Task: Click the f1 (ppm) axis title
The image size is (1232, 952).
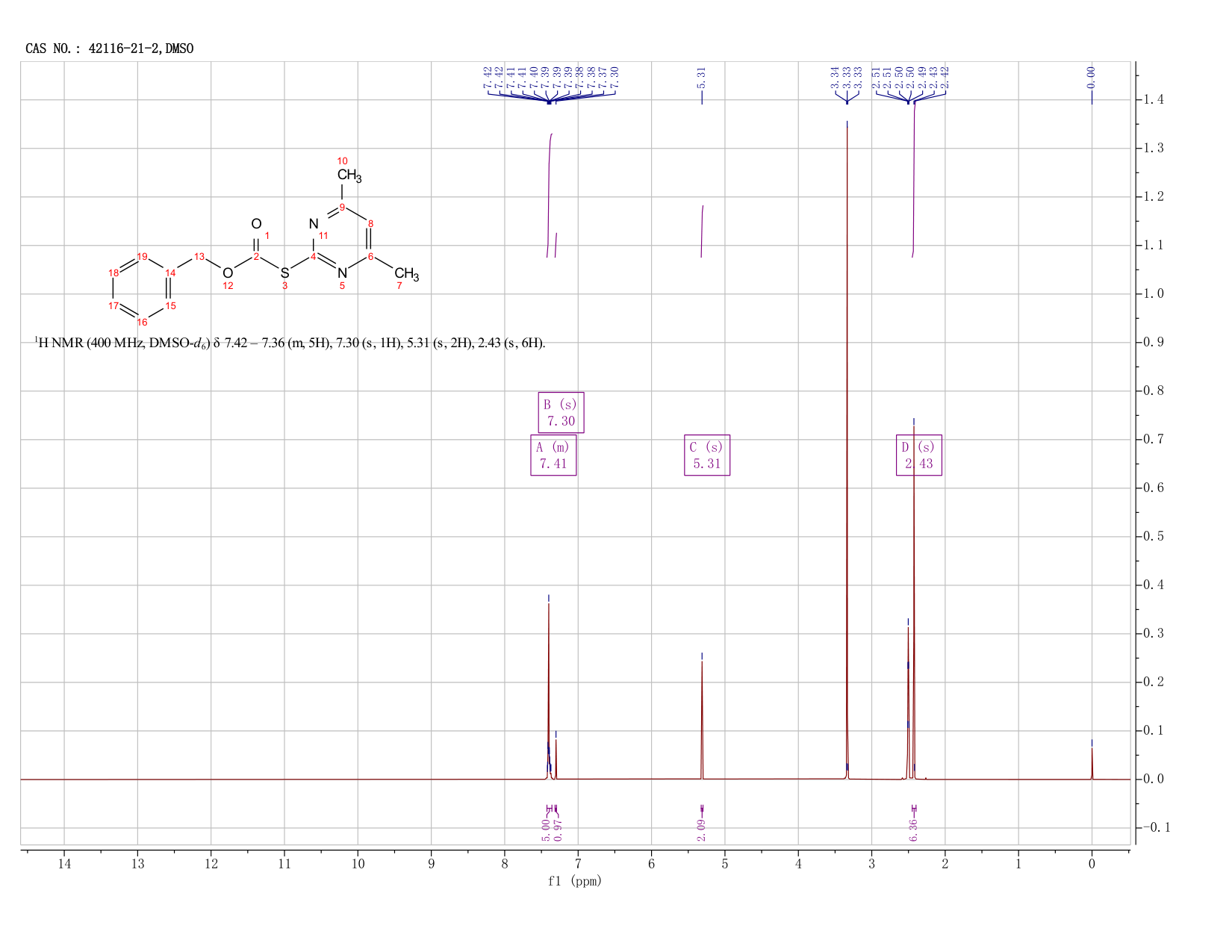Action: [x=575, y=881]
